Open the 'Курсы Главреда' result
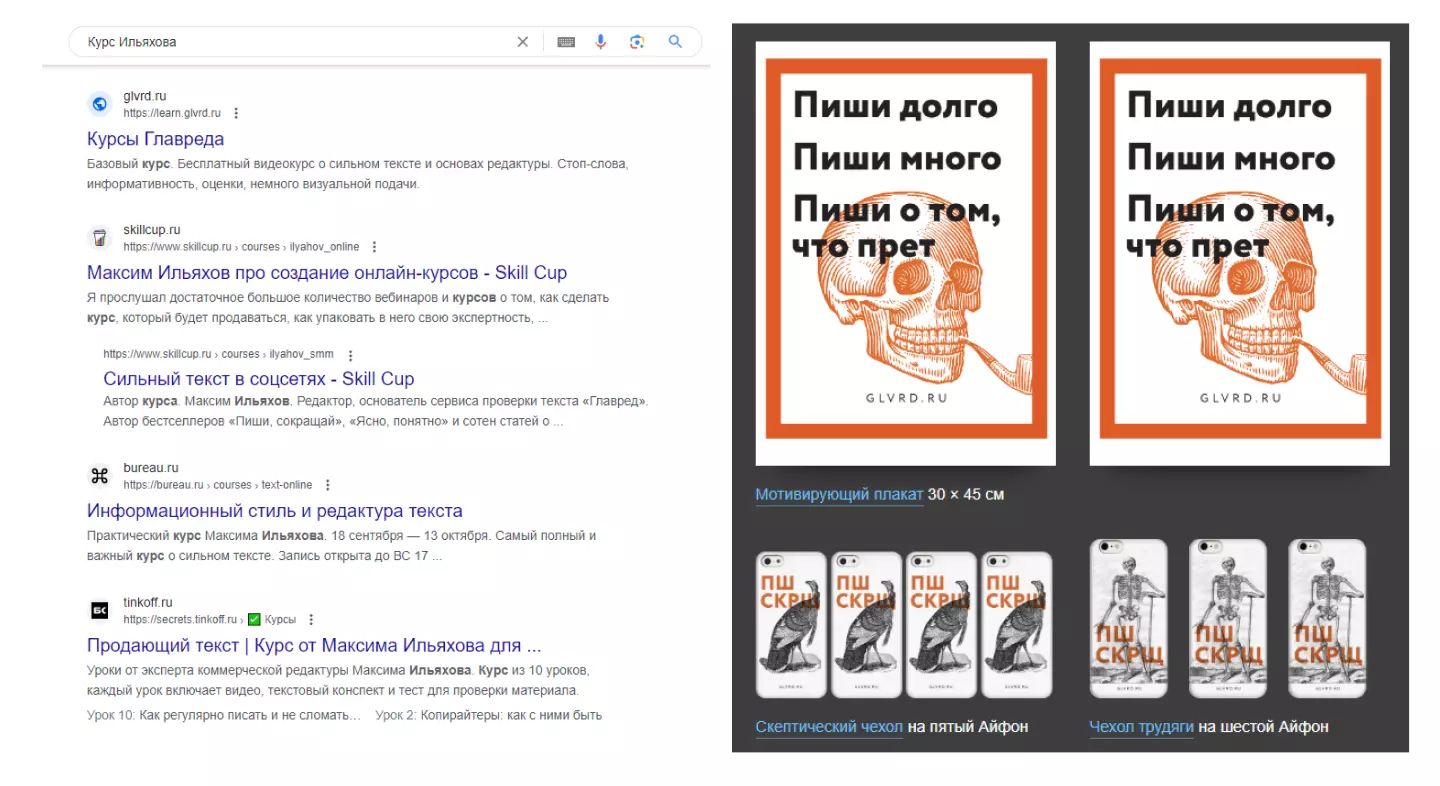The height and width of the screenshot is (786, 1440). pyautogui.click(x=155, y=139)
